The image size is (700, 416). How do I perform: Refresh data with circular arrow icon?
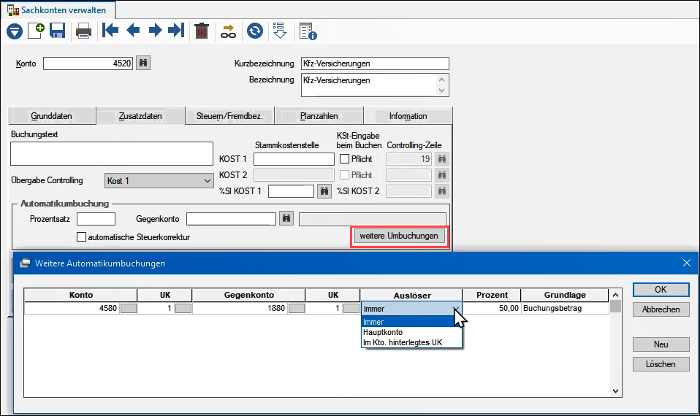coord(255,31)
